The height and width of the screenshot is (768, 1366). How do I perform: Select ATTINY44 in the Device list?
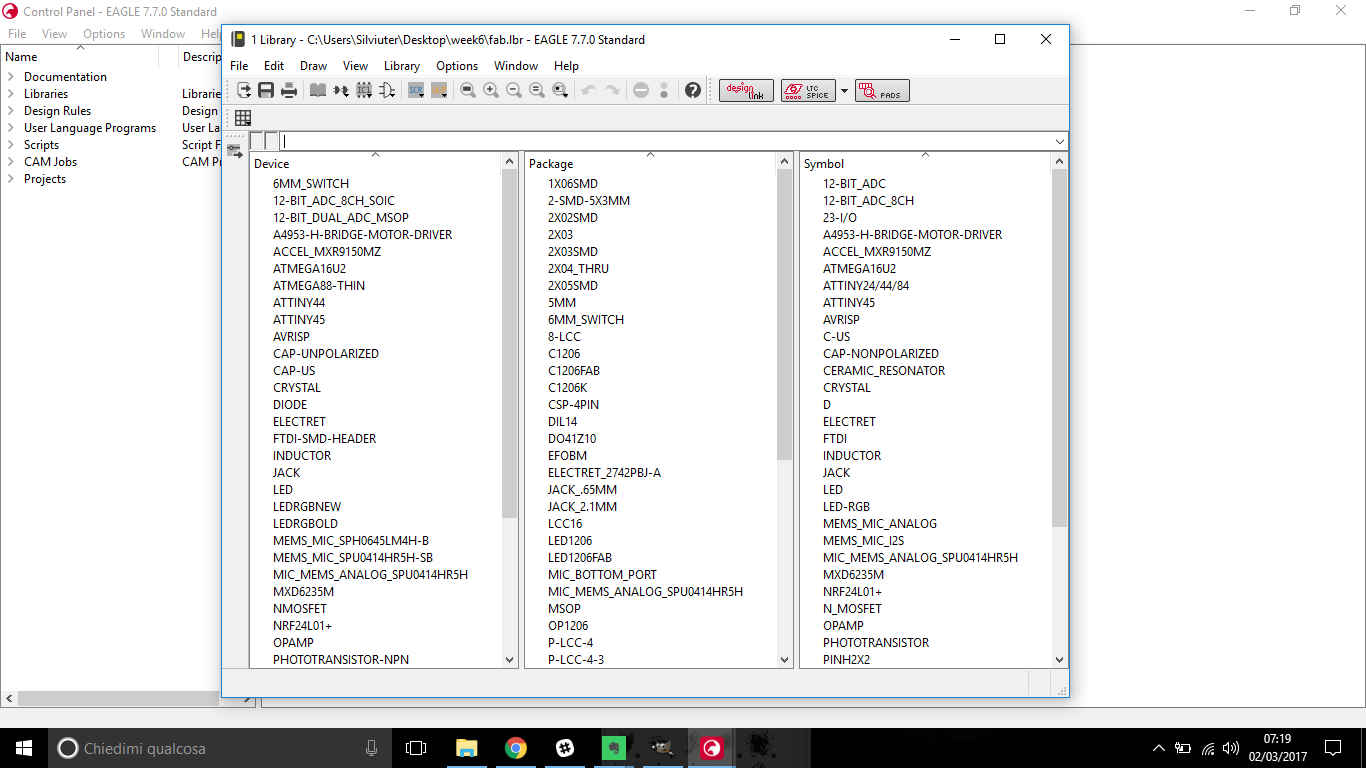click(x=299, y=303)
